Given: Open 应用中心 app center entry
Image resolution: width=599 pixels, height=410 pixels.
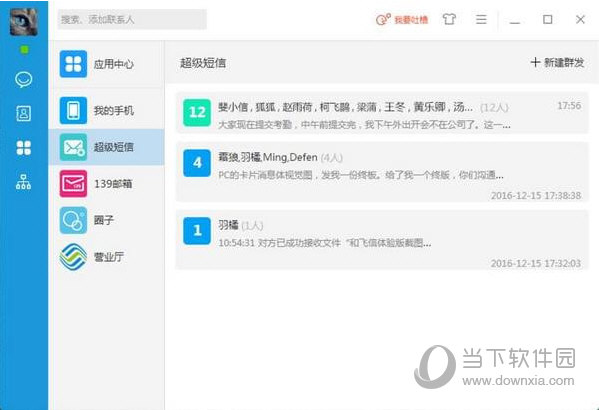Looking at the screenshot, I should [x=107, y=64].
